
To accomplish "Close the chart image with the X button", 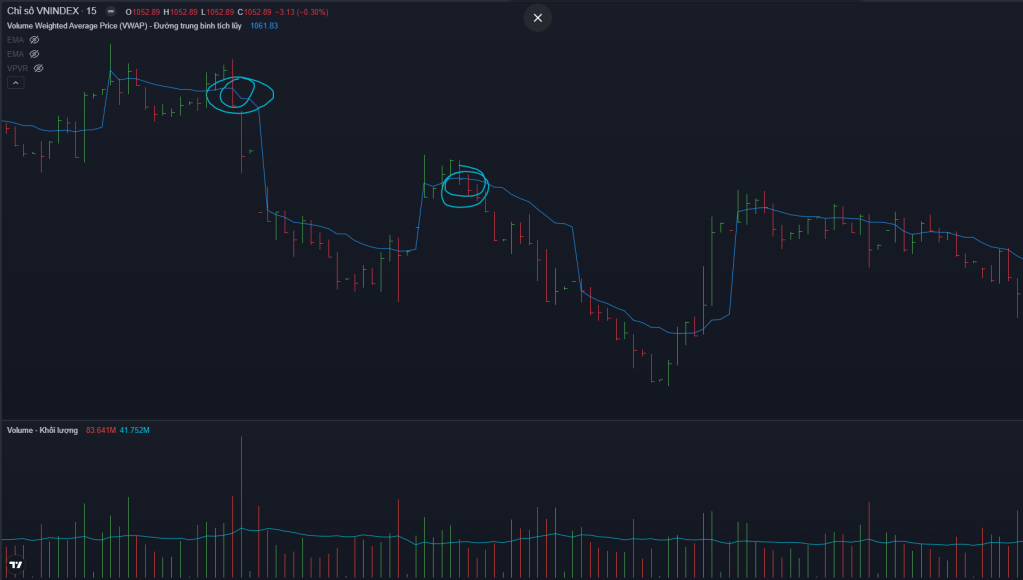I will (538, 18).
